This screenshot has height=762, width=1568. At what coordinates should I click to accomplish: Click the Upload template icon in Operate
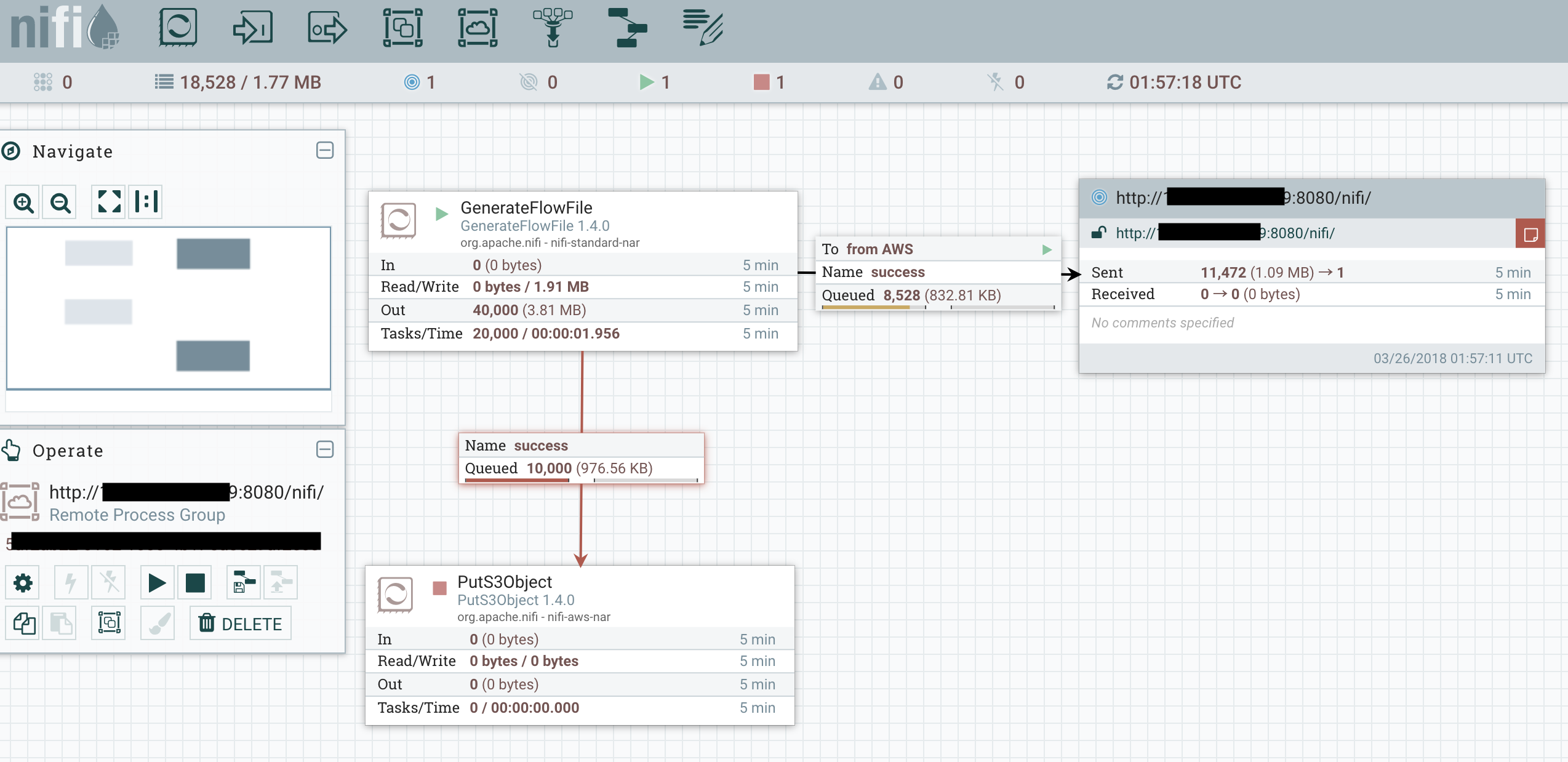pos(281,582)
